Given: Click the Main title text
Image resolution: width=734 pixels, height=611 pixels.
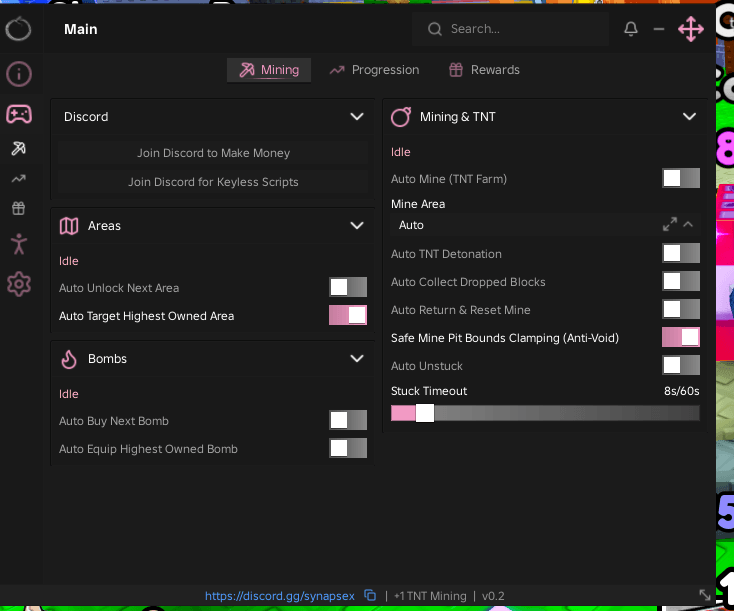Looking at the screenshot, I should click(81, 29).
